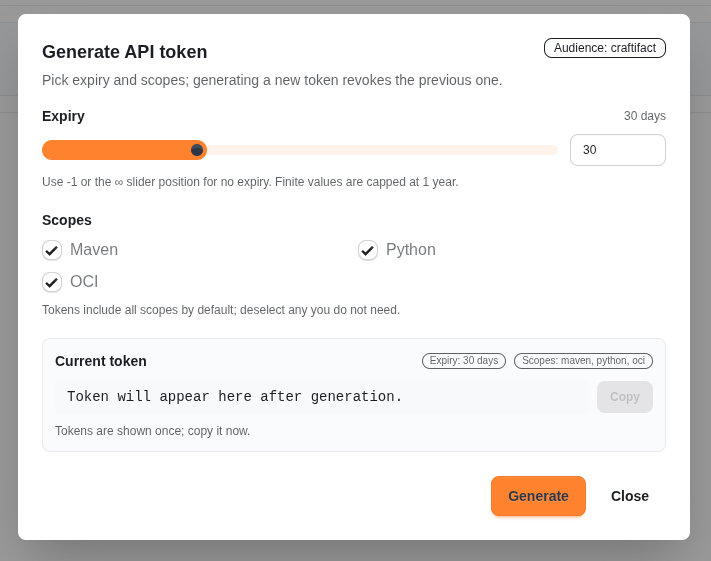This screenshot has height=561, width=711.
Task: Click the Expiry: 30 days token badge
Action: (x=463, y=361)
